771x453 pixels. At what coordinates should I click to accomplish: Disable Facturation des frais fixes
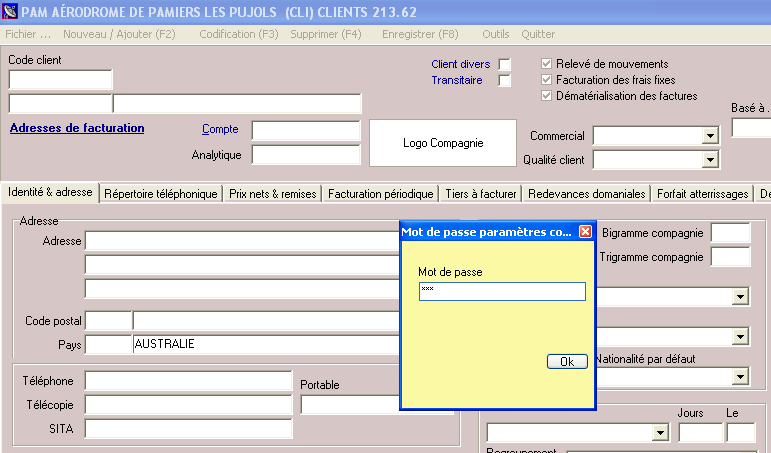[x=547, y=80]
